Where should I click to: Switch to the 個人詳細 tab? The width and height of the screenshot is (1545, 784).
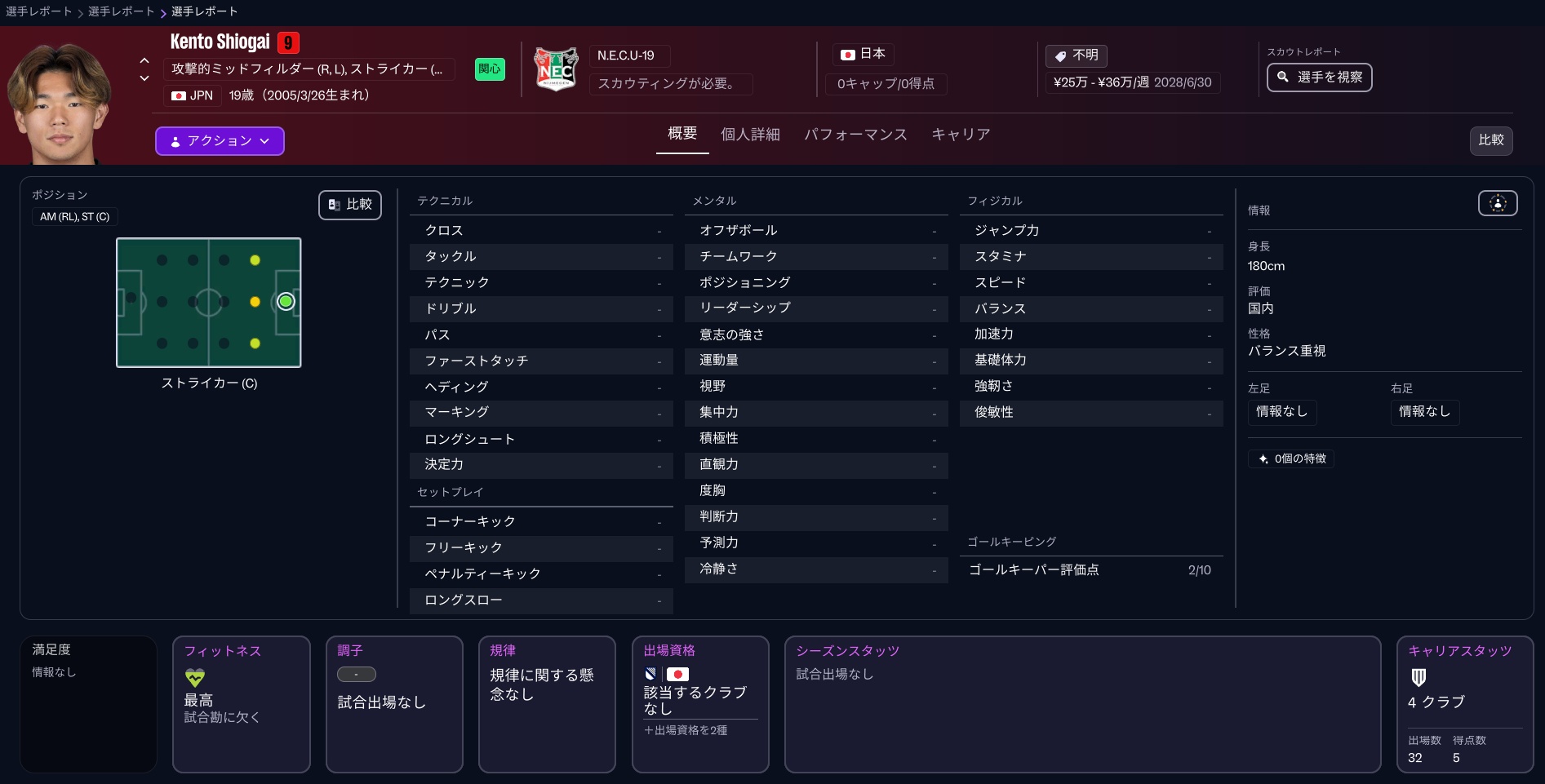click(x=750, y=135)
